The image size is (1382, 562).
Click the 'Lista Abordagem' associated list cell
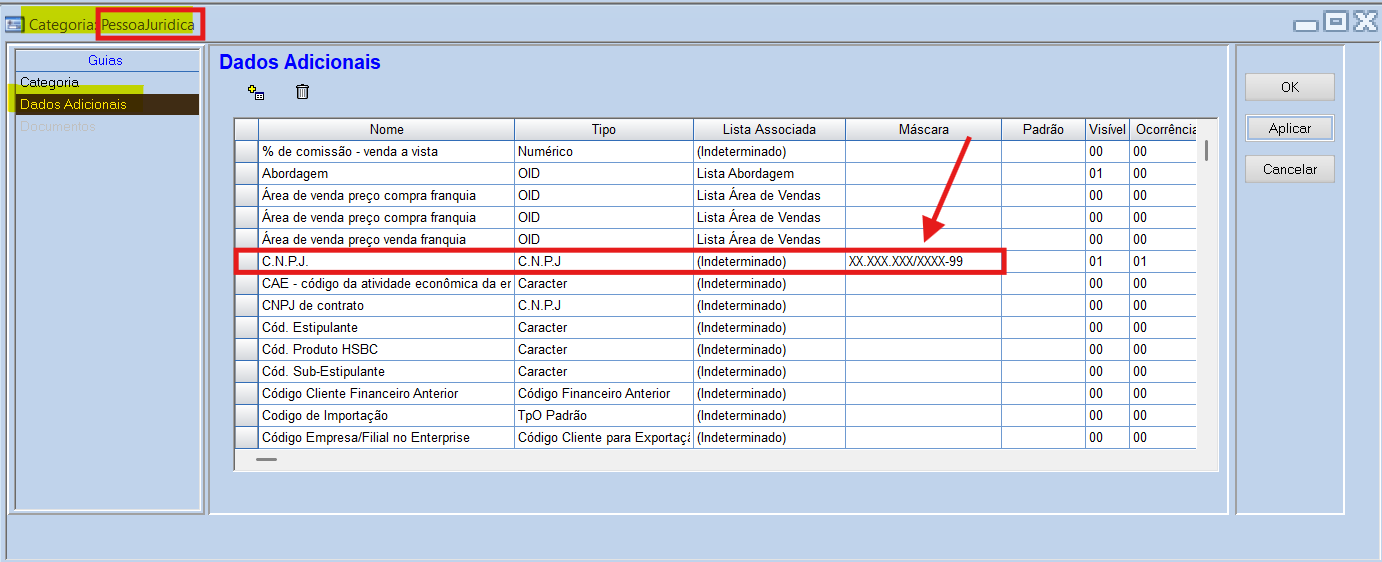pos(769,173)
